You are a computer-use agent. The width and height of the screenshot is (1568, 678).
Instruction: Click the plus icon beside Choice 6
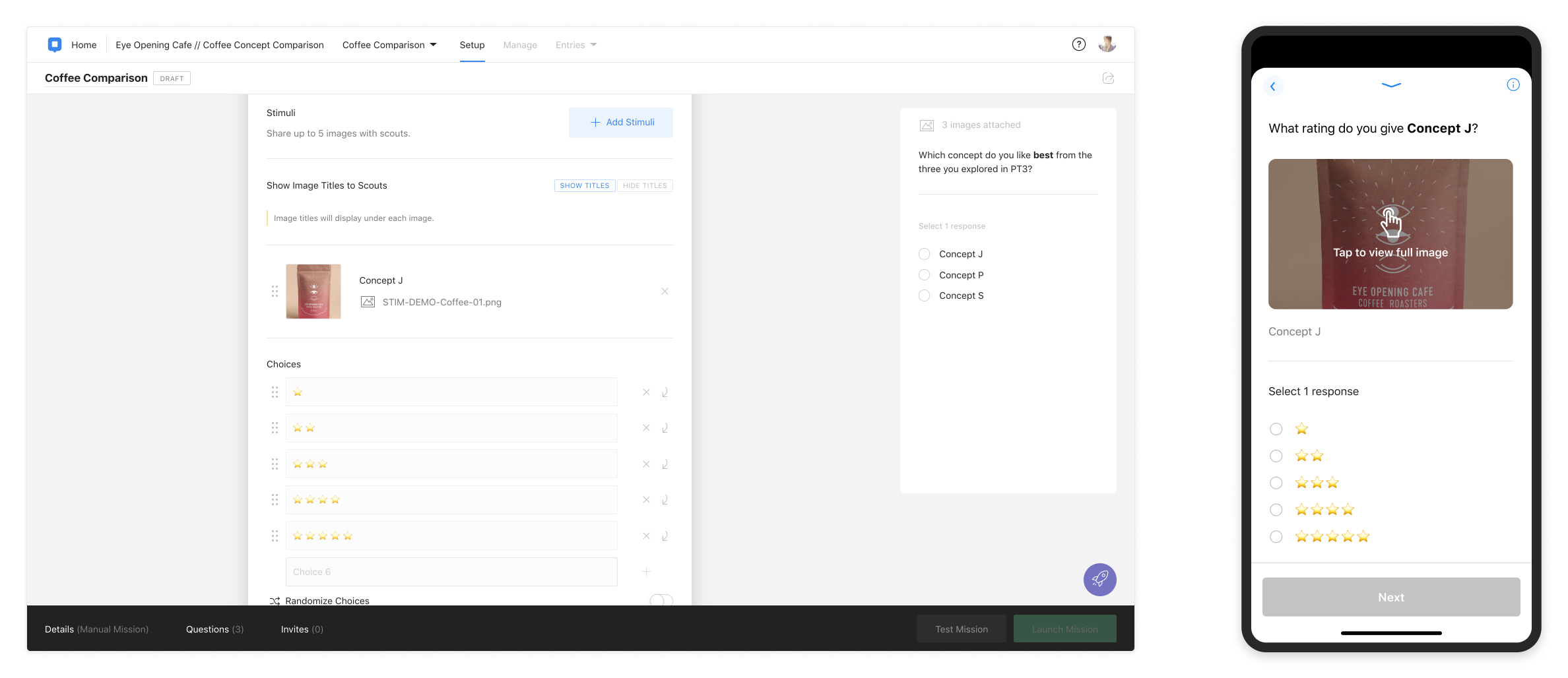pyautogui.click(x=646, y=572)
